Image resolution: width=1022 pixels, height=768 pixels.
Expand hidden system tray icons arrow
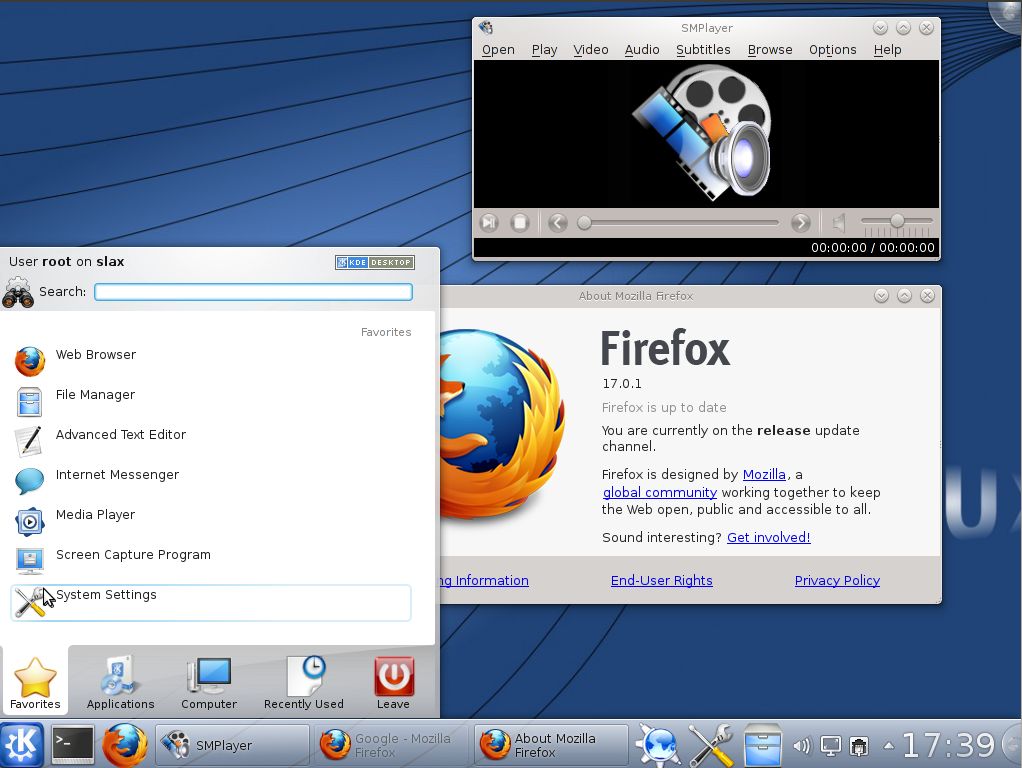[888, 745]
